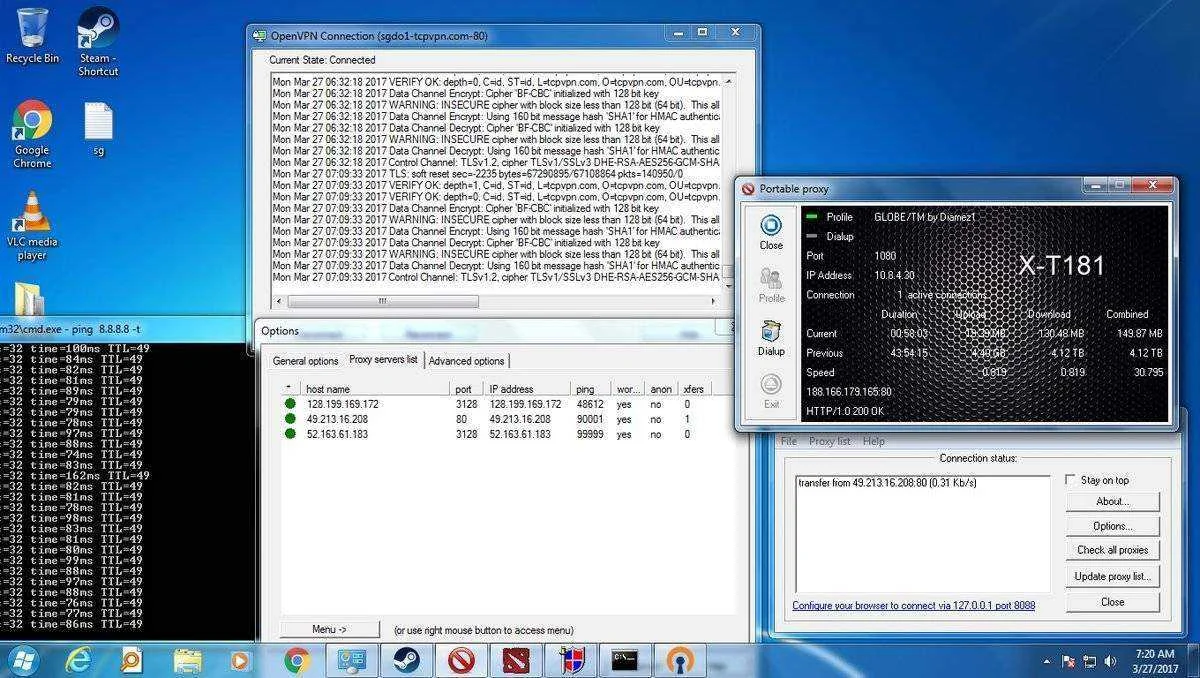
Task: Select the sg file on desktop
Action: [98, 130]
